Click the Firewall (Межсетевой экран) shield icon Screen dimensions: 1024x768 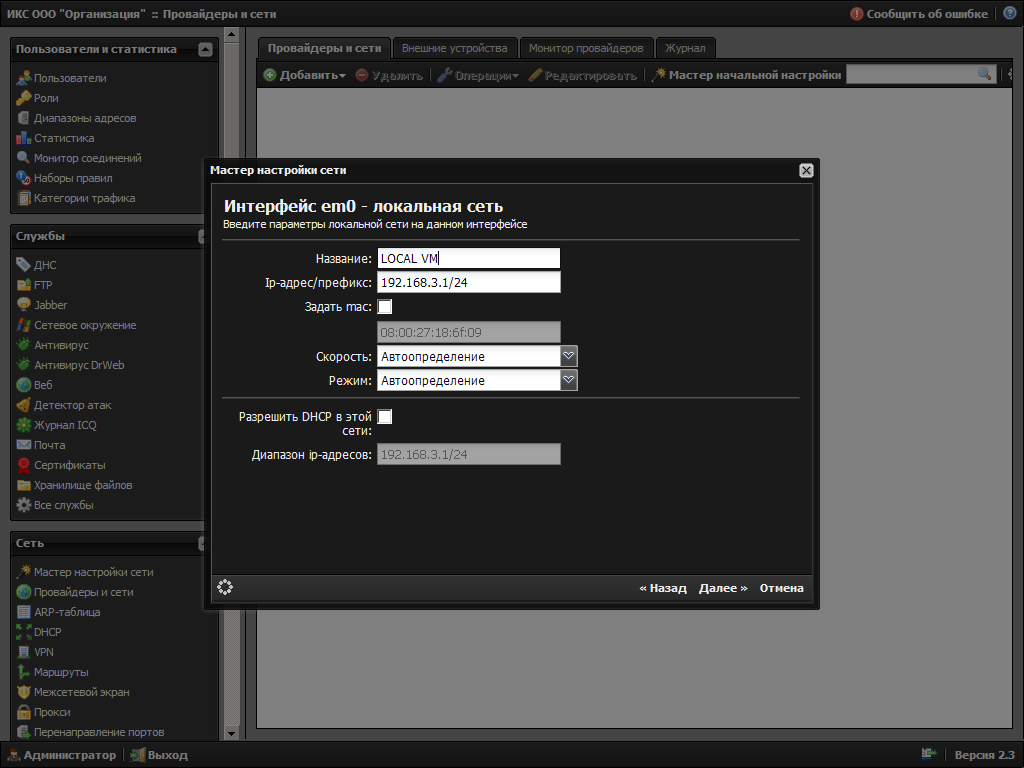click(x=25, y=692)
